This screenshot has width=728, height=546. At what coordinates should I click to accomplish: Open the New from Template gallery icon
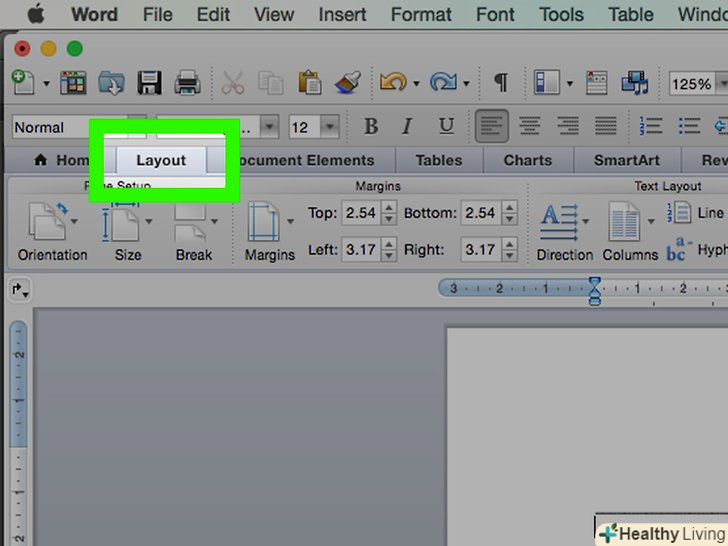[x=73, y=83]
